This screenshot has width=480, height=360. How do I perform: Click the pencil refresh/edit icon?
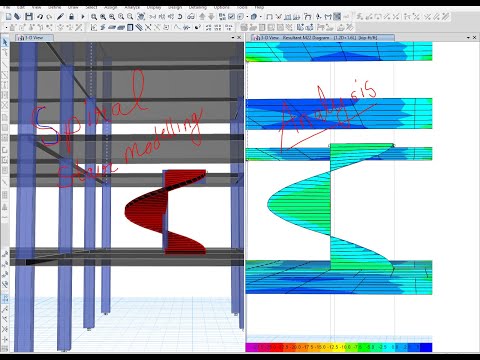60,16
